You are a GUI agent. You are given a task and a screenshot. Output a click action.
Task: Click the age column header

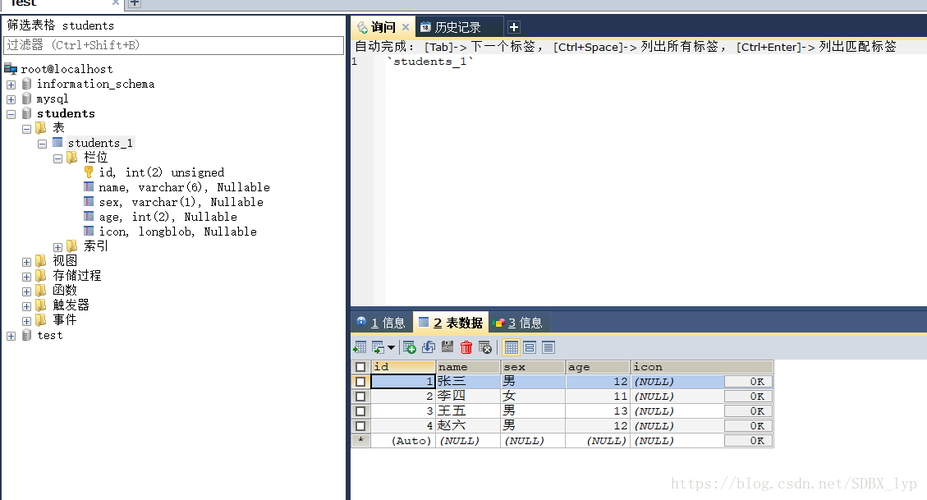(x=598, y=367)
